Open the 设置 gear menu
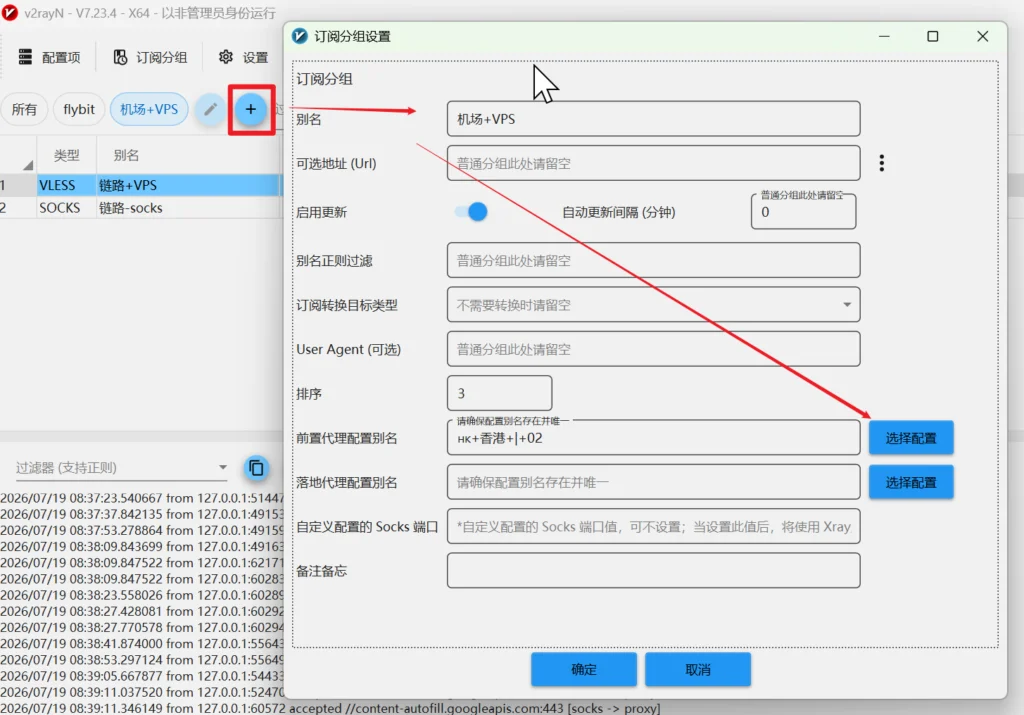Image resolution: width=1024 pixels, height=715 pixels. pos(243,57)
